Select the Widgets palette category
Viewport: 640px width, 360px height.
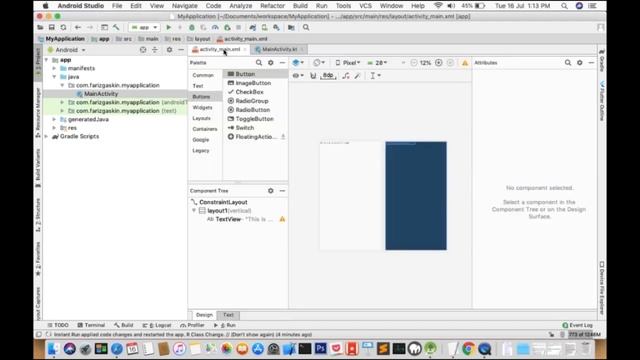202,107
